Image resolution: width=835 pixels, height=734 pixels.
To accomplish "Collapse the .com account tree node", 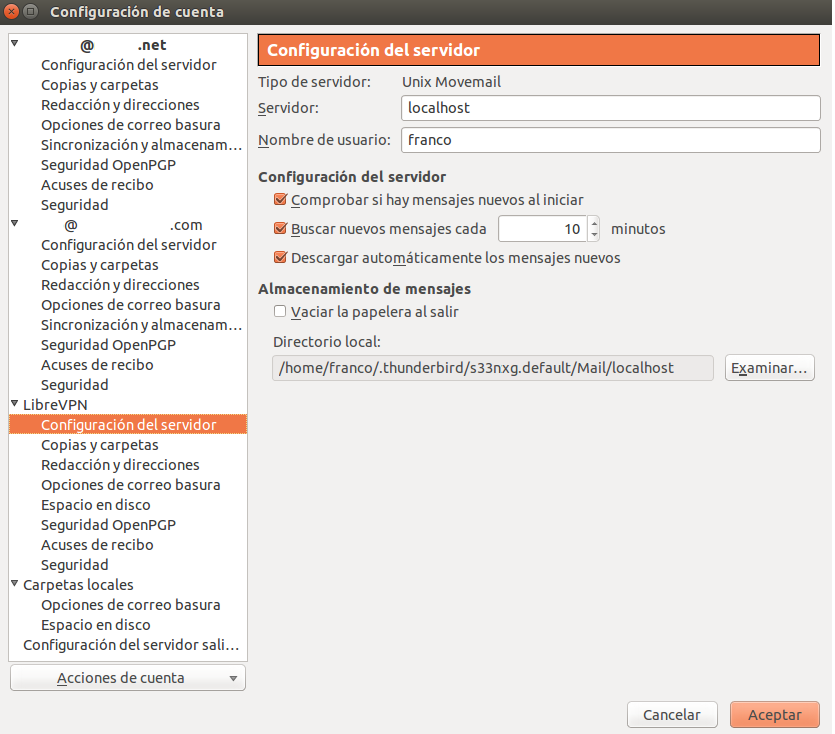I will (15, 225).
